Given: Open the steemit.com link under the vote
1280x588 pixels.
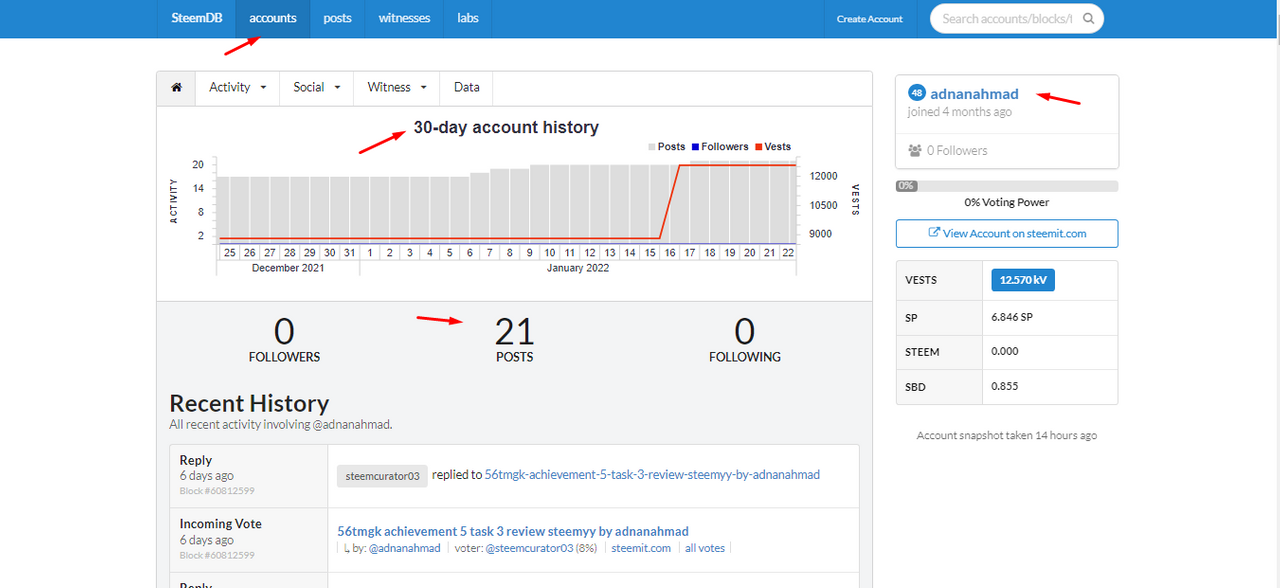Looking at the screenshot, I should coord(641,548).
